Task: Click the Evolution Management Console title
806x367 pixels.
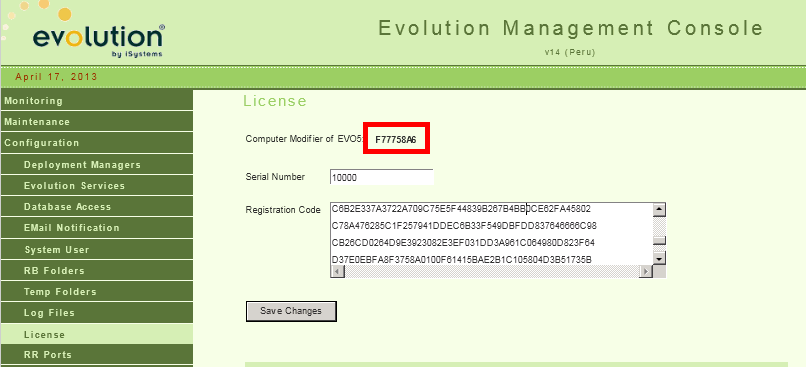Action: coord(571,28)
